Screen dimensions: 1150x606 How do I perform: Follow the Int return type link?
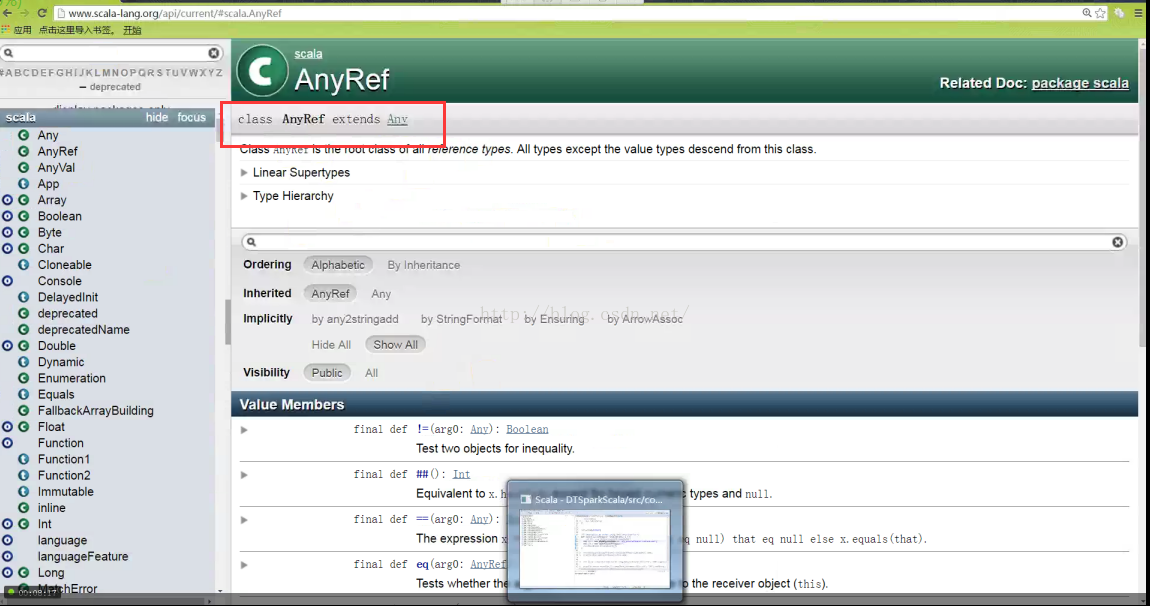[x=461, y=474]
